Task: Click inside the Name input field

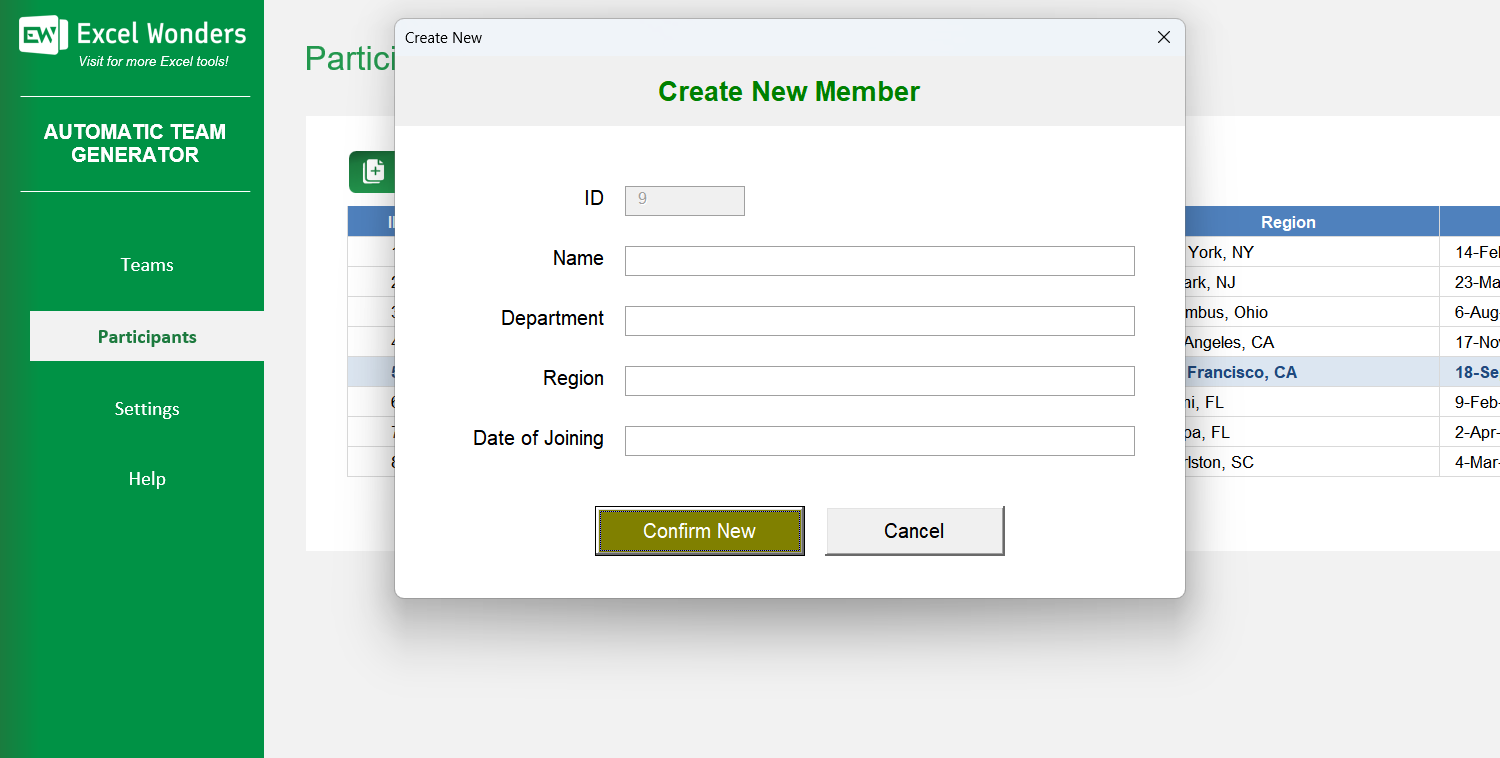Action: 879,261
